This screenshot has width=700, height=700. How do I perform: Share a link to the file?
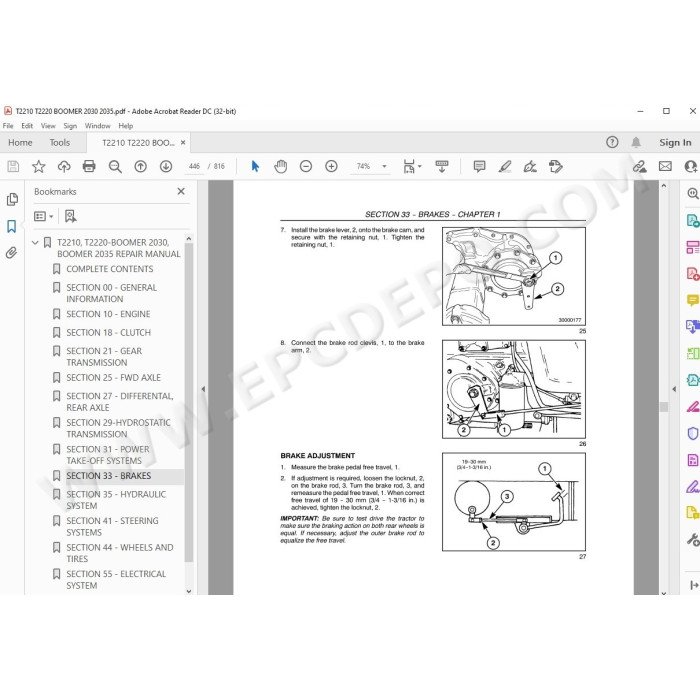point(640,167)
